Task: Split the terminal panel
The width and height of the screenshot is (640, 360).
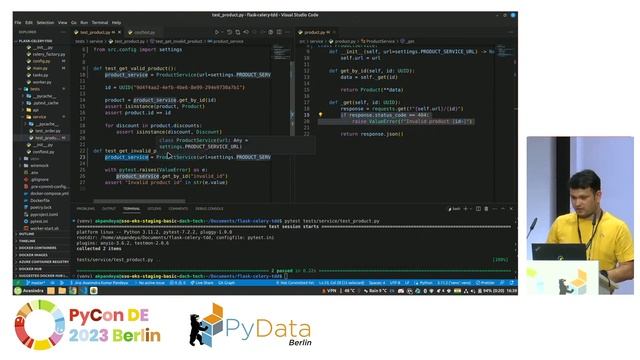Action: click(478, 209)
